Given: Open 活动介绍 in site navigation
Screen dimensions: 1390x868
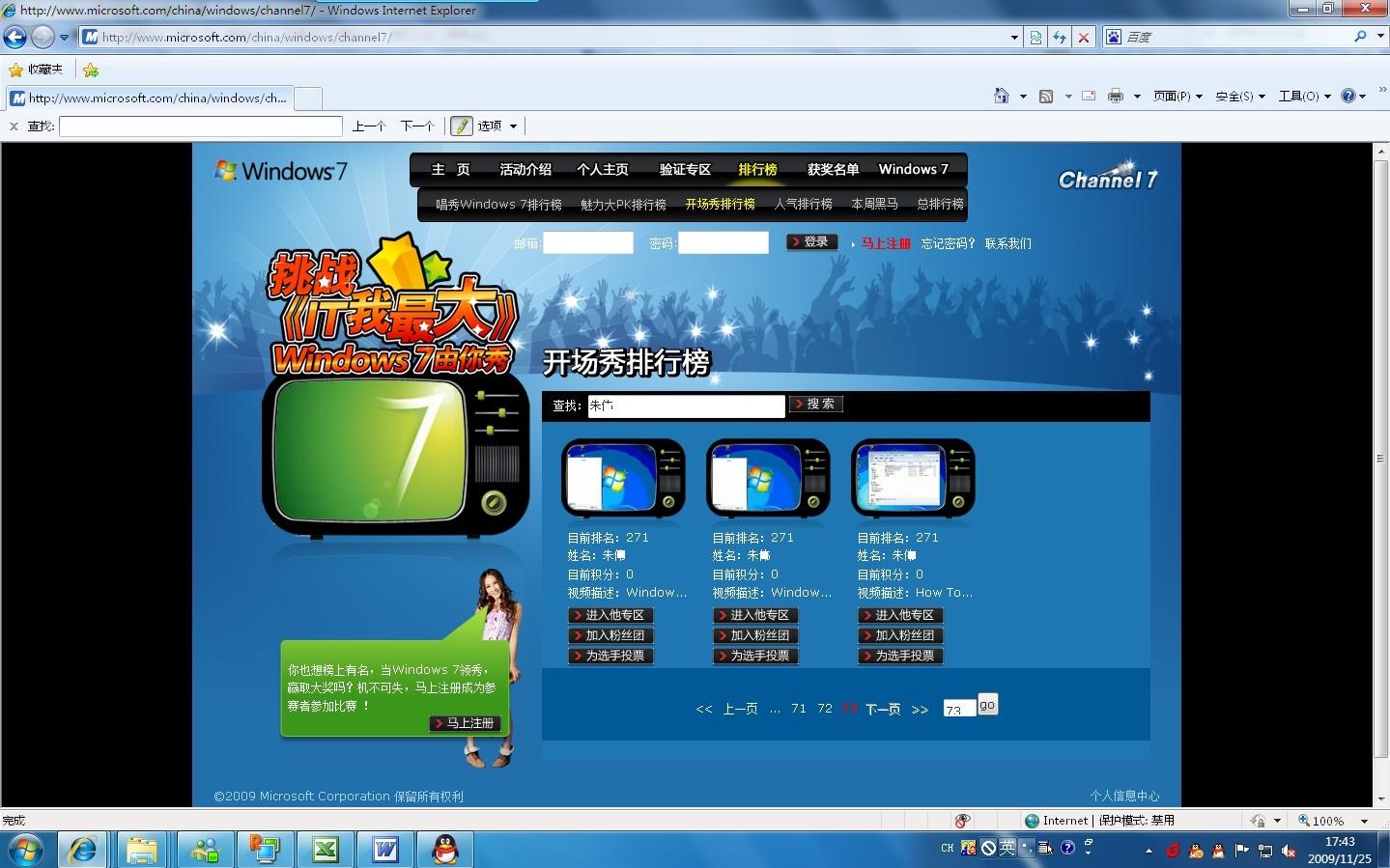Looking at the screenshot, I should 525,170.
